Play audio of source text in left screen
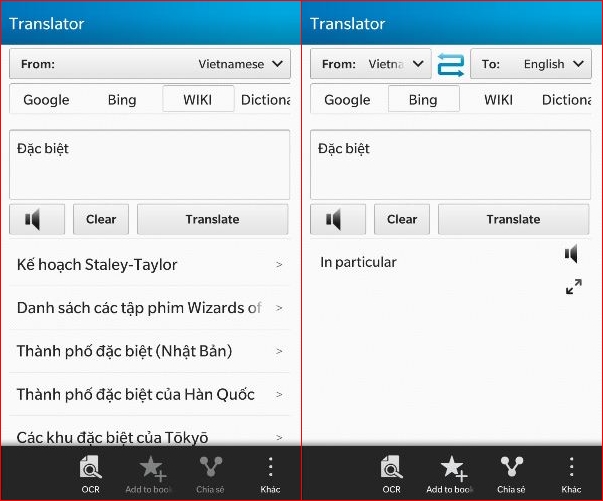This screenshot has width=603, height=501. [x=37, y=220]
